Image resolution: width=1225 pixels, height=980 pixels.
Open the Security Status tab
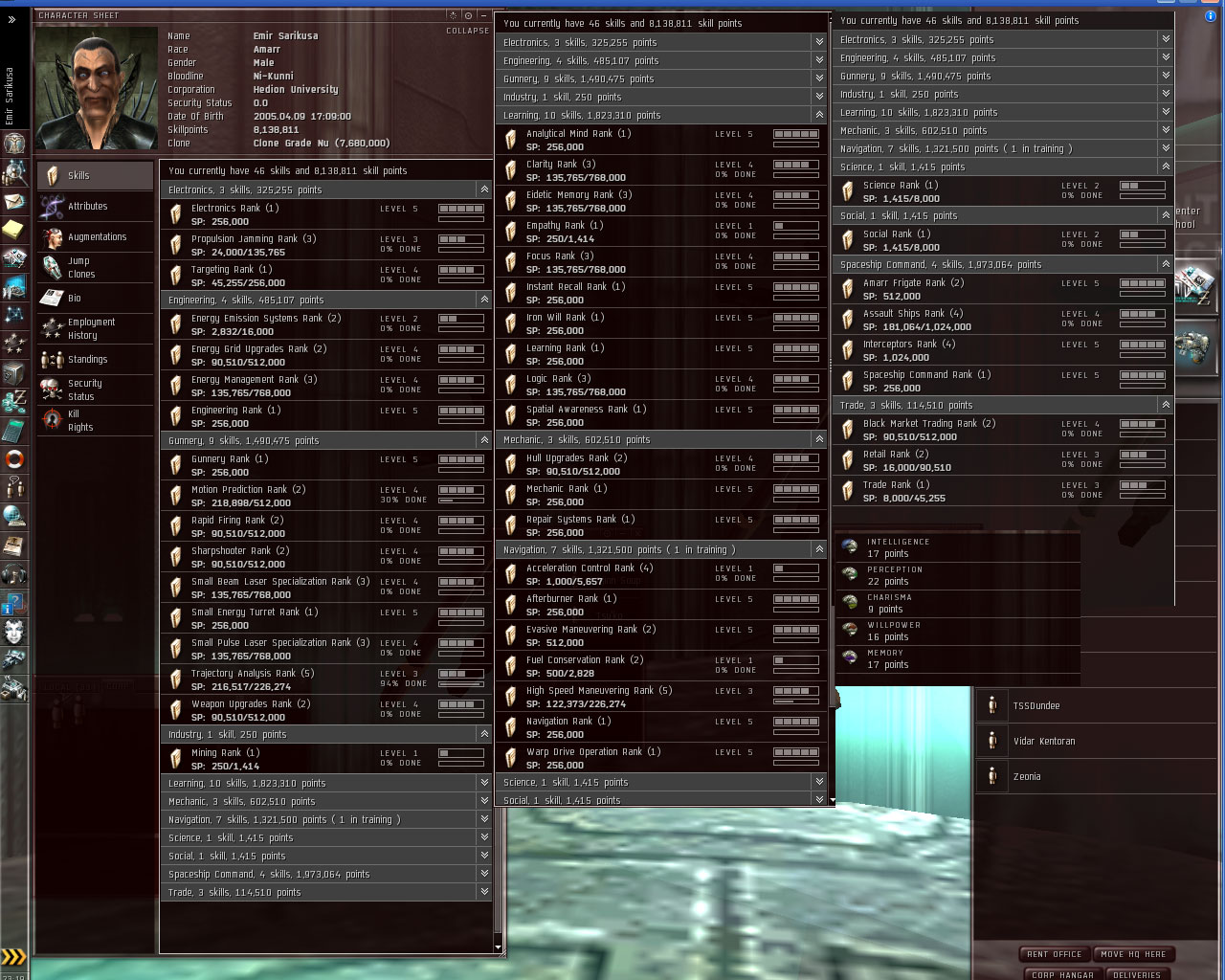(x=95, y=390)
